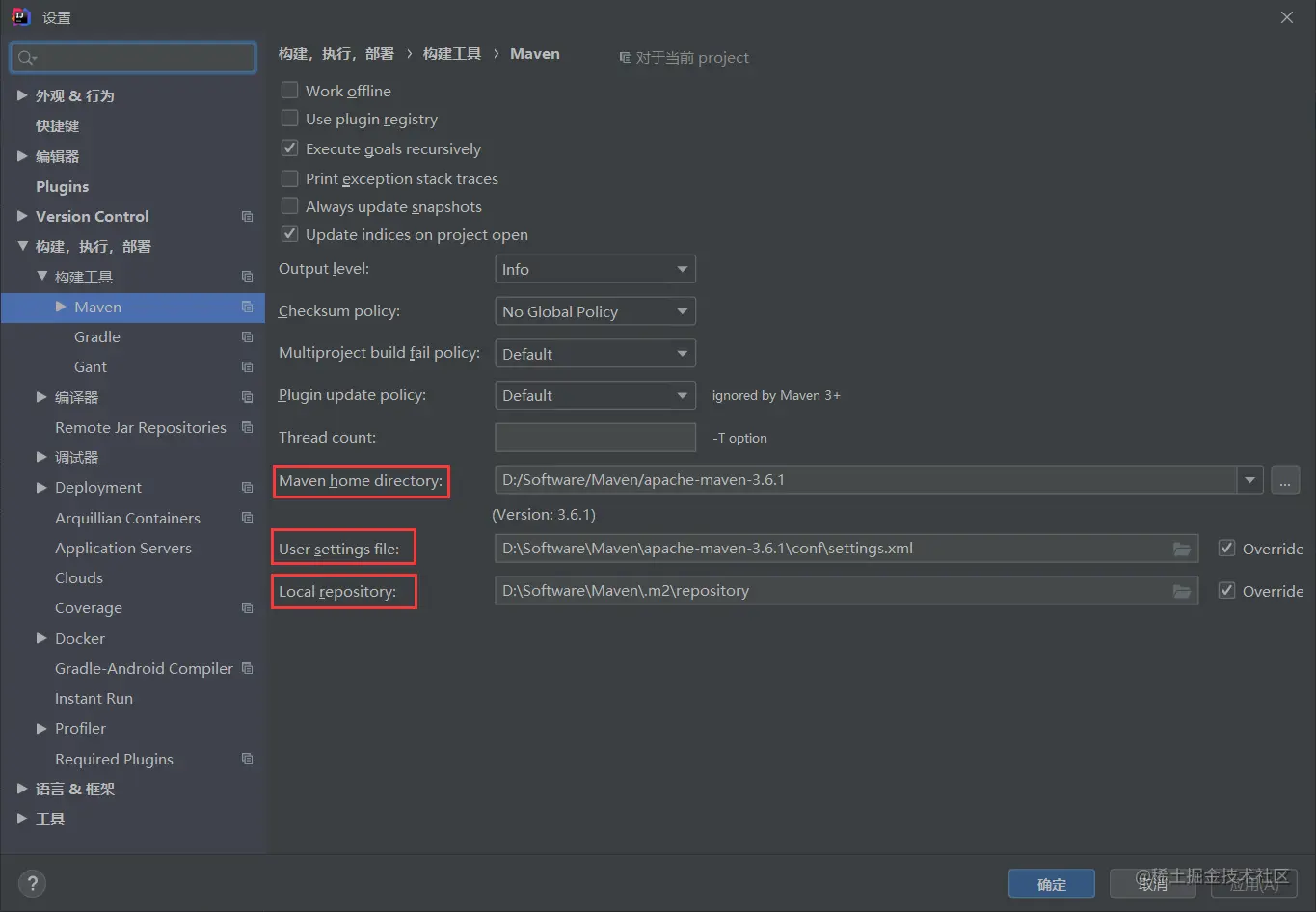Click the help question mark button
Image resolution: width=1316 pixels, height=912 pixels.
tap(32, 883)
